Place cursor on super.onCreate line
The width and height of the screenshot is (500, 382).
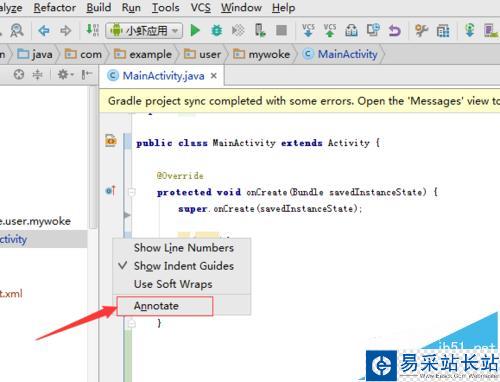point(270,209)
